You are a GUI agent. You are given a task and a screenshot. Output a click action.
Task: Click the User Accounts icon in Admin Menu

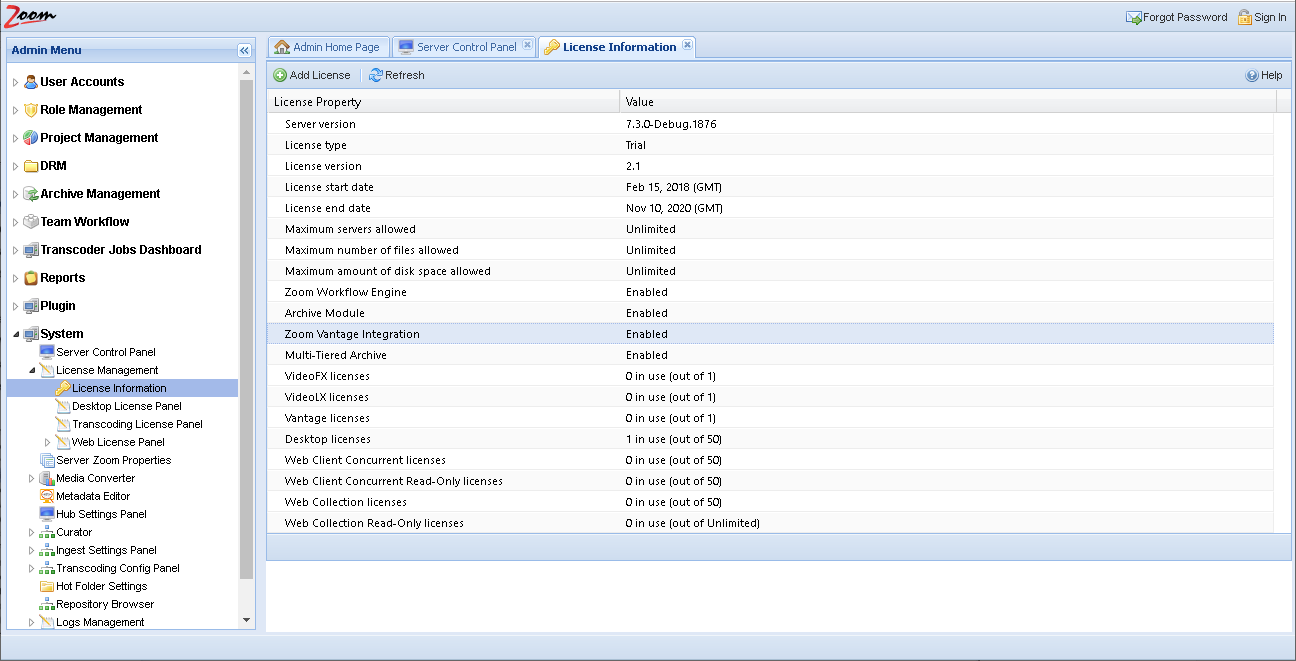[31, 82]
